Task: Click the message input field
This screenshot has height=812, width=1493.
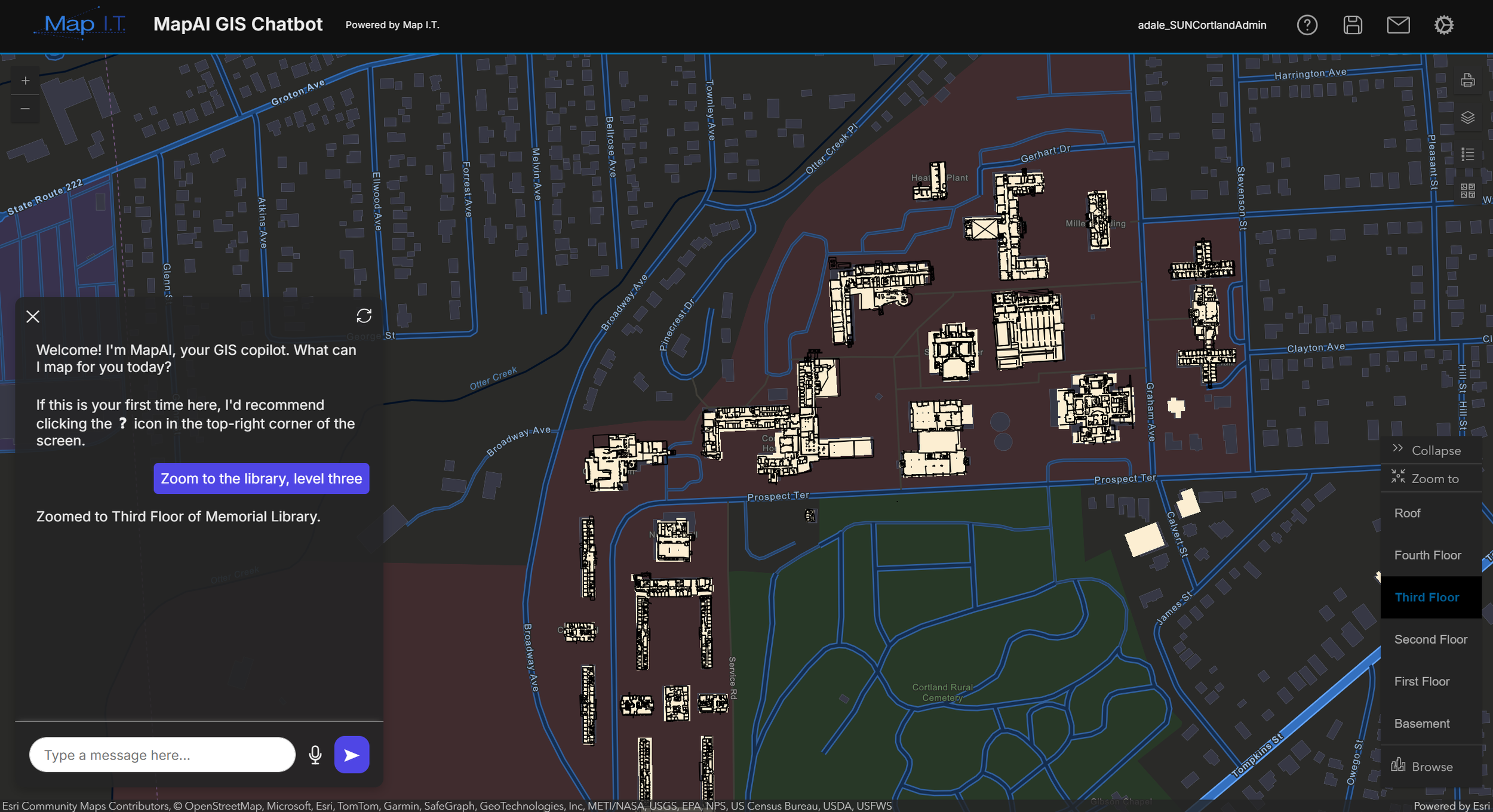Action: (x=162, y=755)
